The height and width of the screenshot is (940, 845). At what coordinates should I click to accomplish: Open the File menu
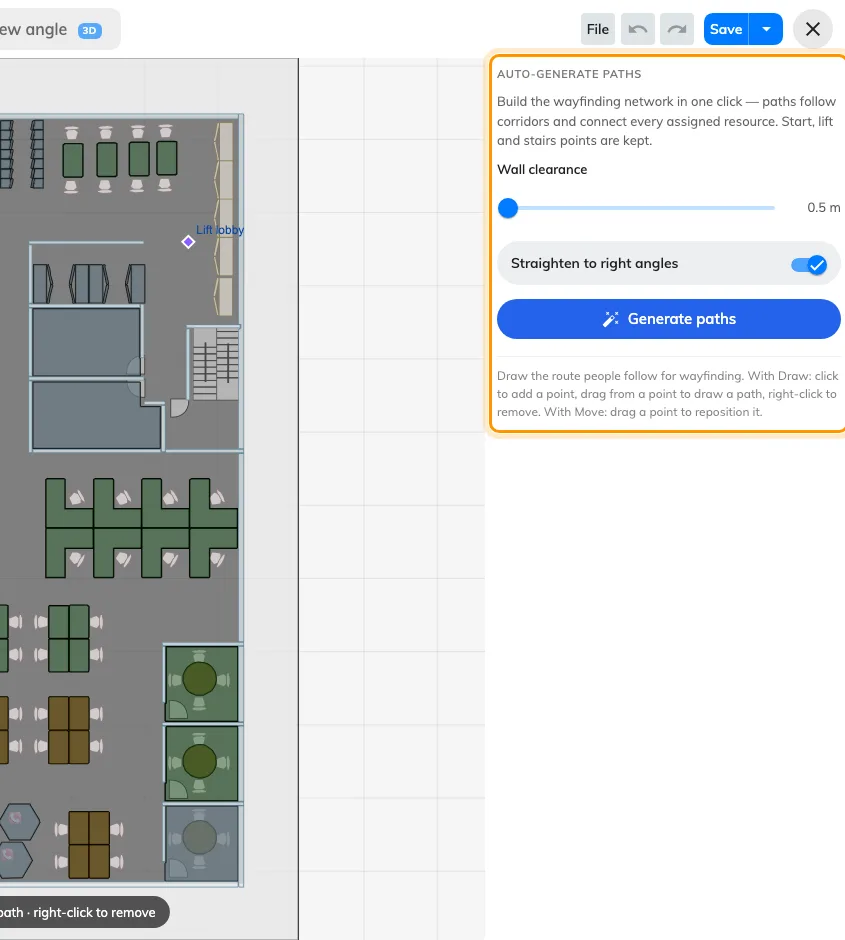[x=597, y=29]
